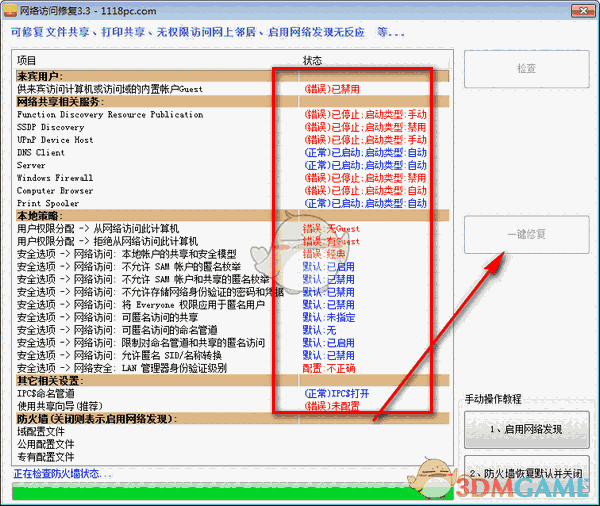
Task: Click the 正在检查防火墙状态 status text
Action: coord(62,474)
